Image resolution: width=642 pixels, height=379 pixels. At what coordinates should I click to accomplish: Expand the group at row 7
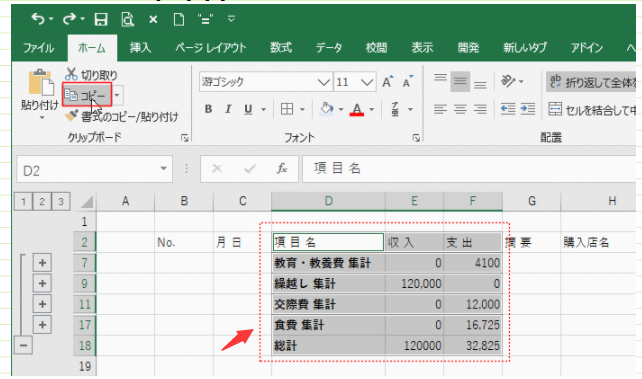(42, 263)
